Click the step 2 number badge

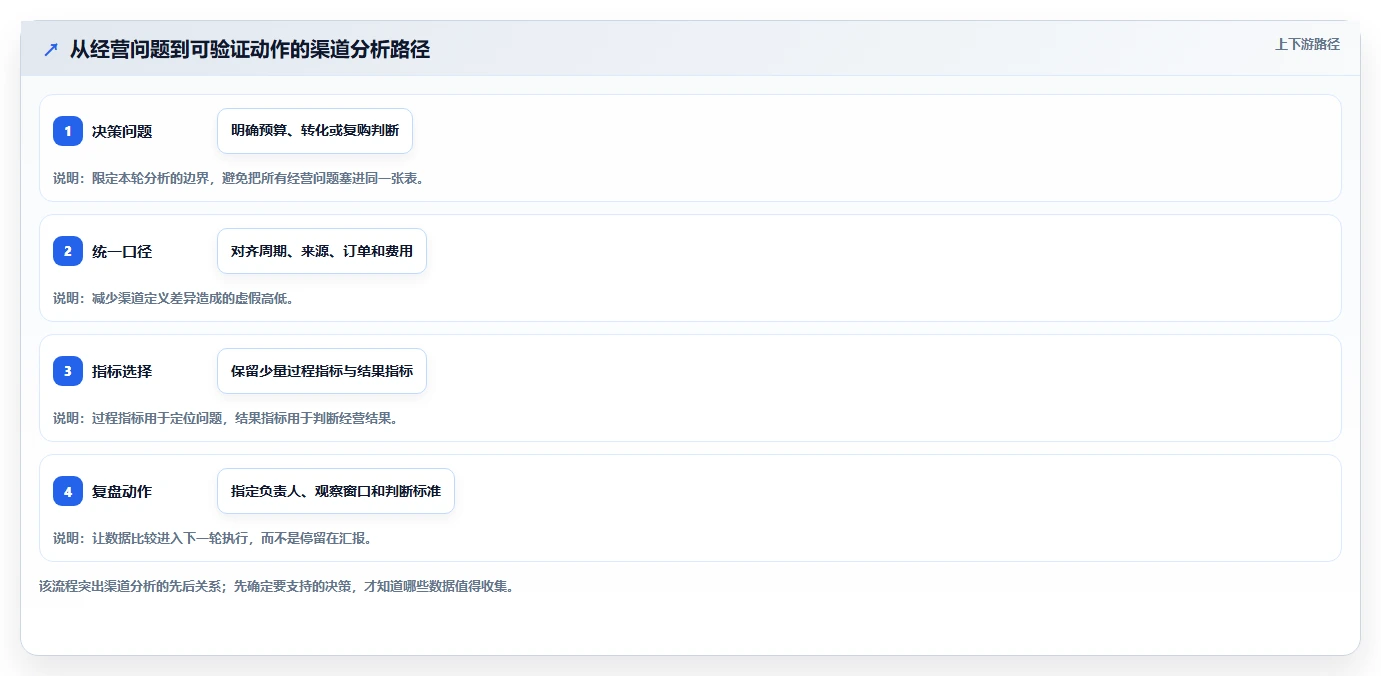point(68,251)
